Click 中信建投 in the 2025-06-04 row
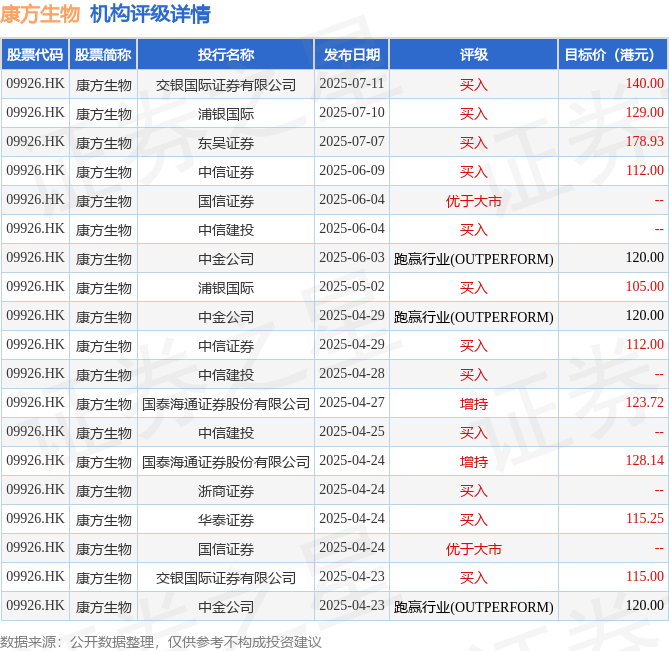This screenshot has width=669, height=651. pos(226,230)
